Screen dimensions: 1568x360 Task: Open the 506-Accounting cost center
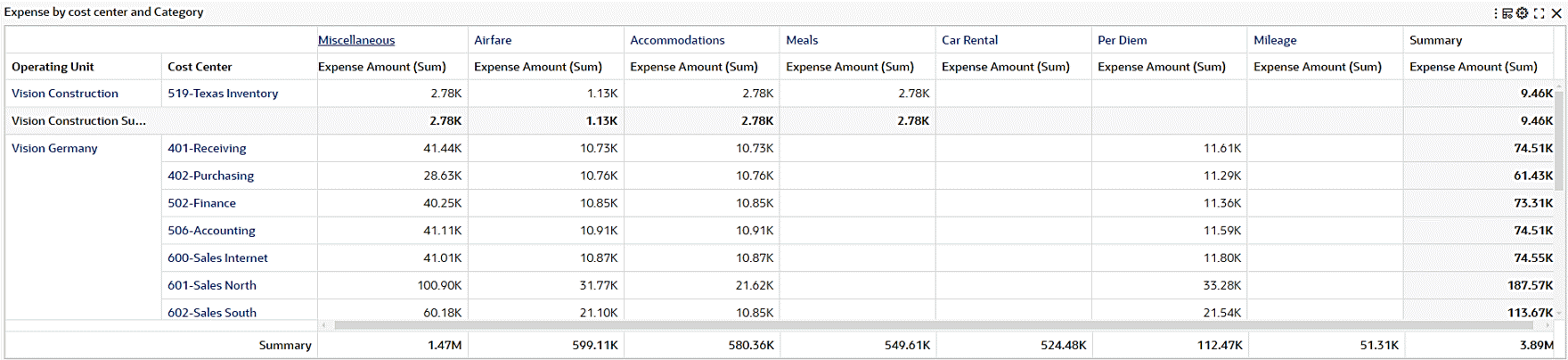[211, 231]
